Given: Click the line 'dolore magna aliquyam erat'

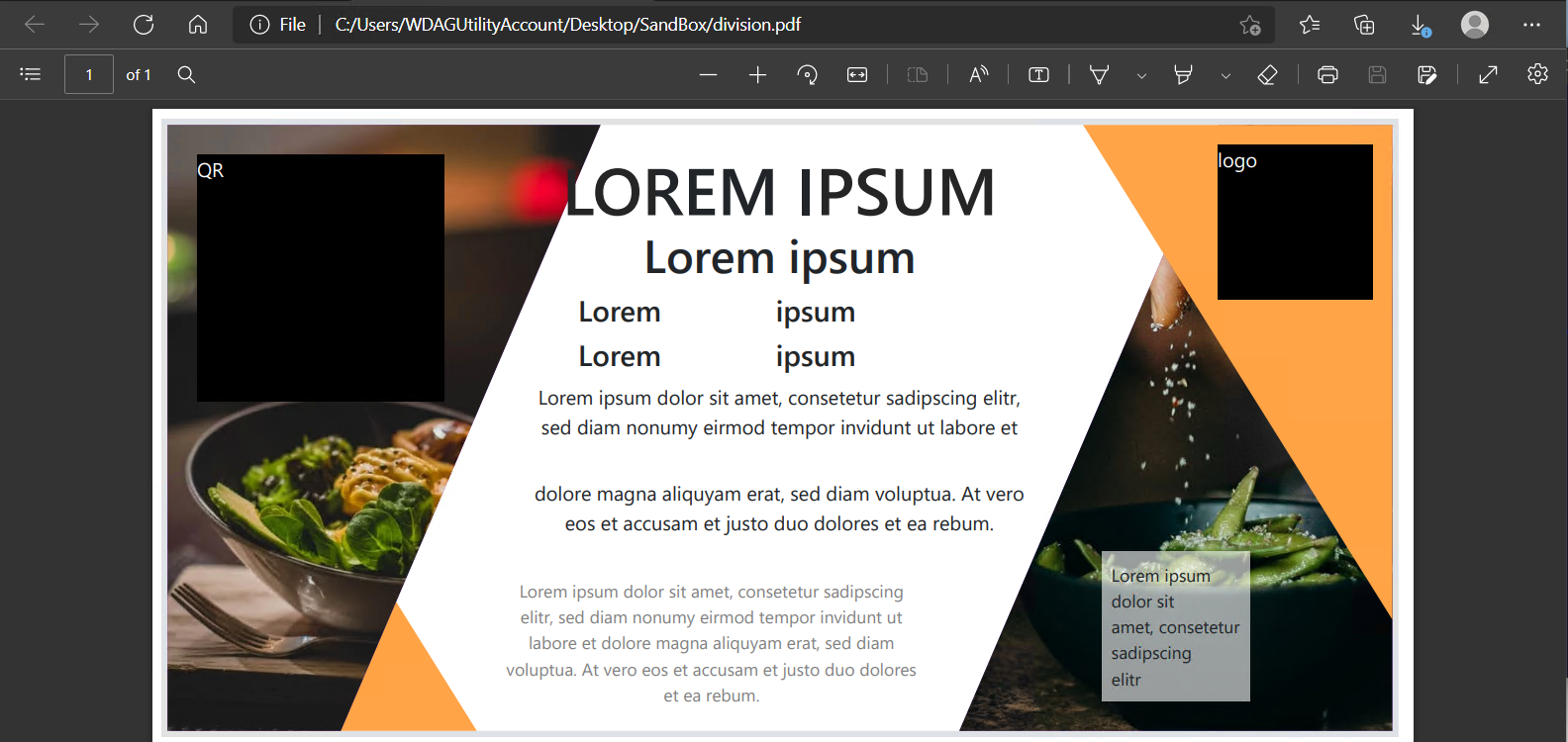Looking at the screenshot, I should (x=779, y=494).
